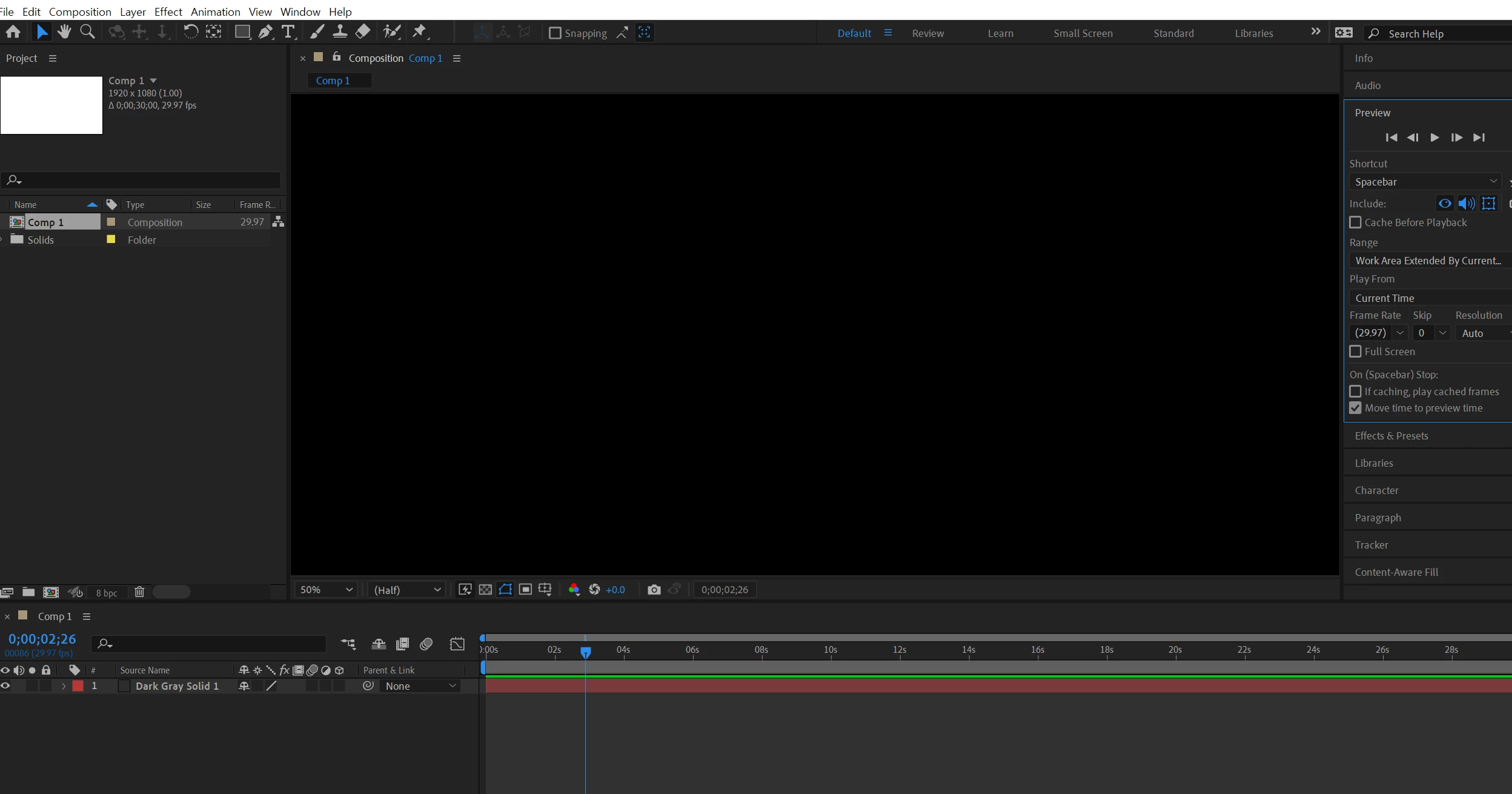
Task: Expand the Dark Gray Solid 1 layer properties
Action: pos(64,686)
